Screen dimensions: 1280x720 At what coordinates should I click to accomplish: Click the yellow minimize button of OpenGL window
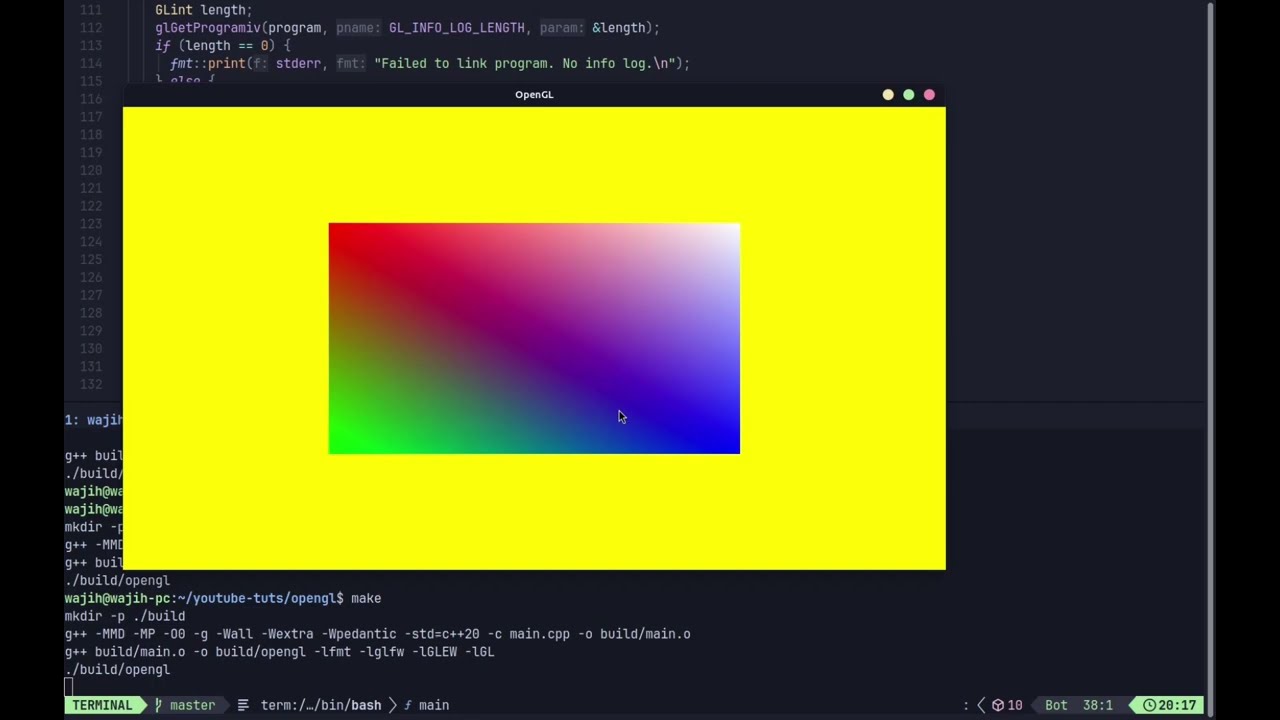pyautogui.click(x=888, y=95)
